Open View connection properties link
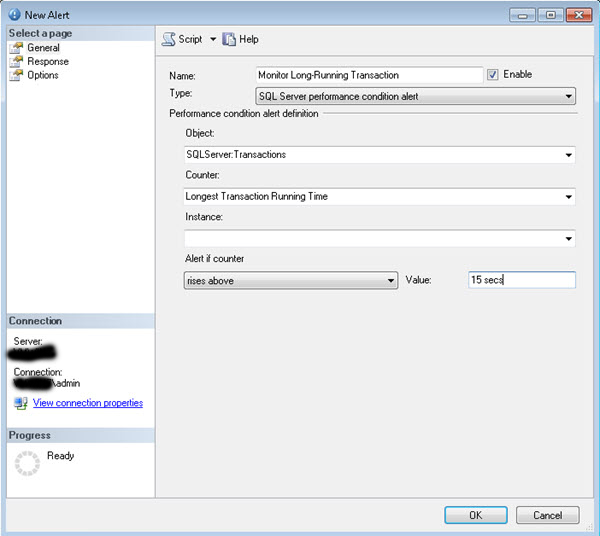Screen dimensions: 600x536 [x=88, y=403]
